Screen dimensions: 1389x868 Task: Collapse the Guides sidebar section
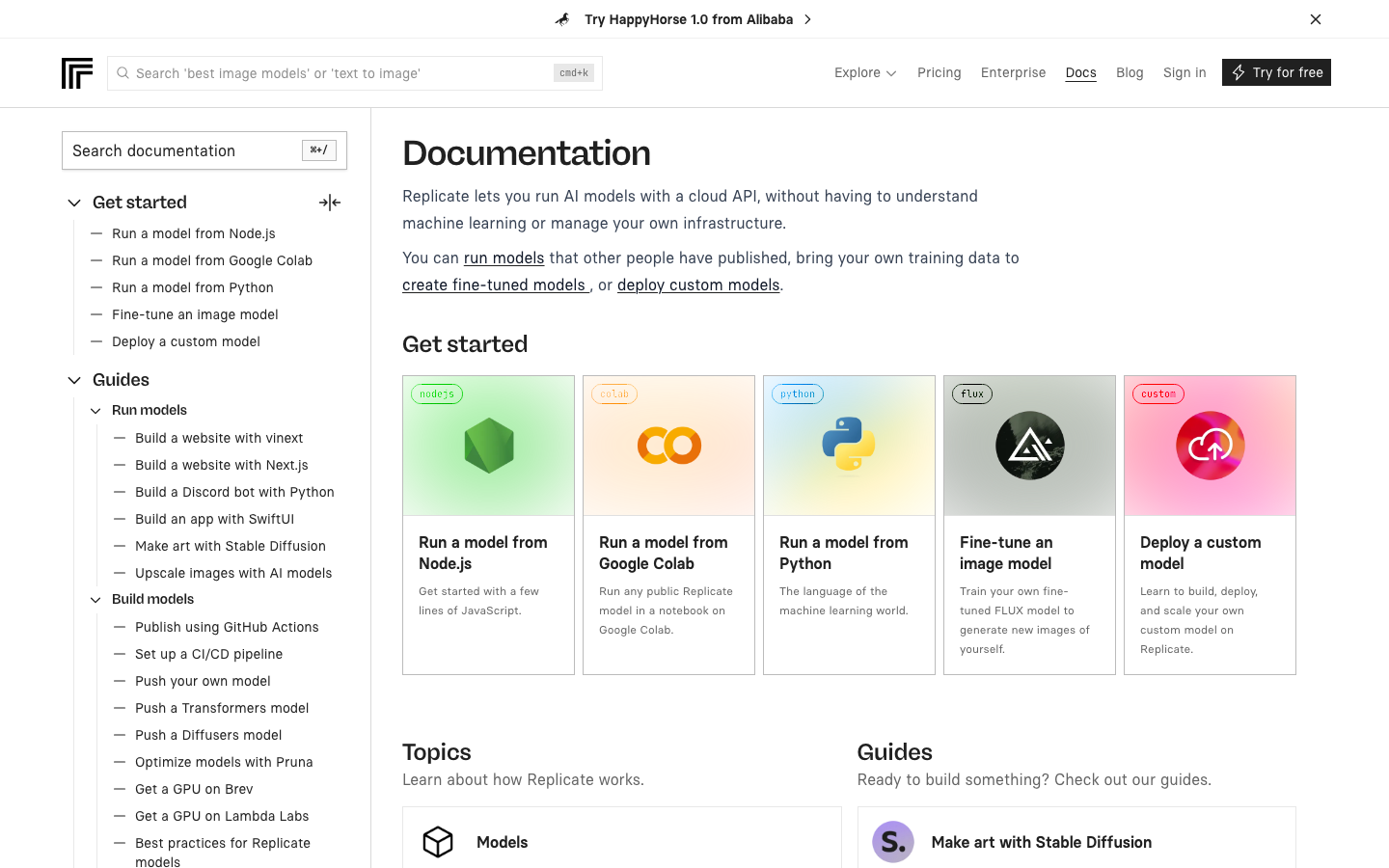(x=74, y=380)
